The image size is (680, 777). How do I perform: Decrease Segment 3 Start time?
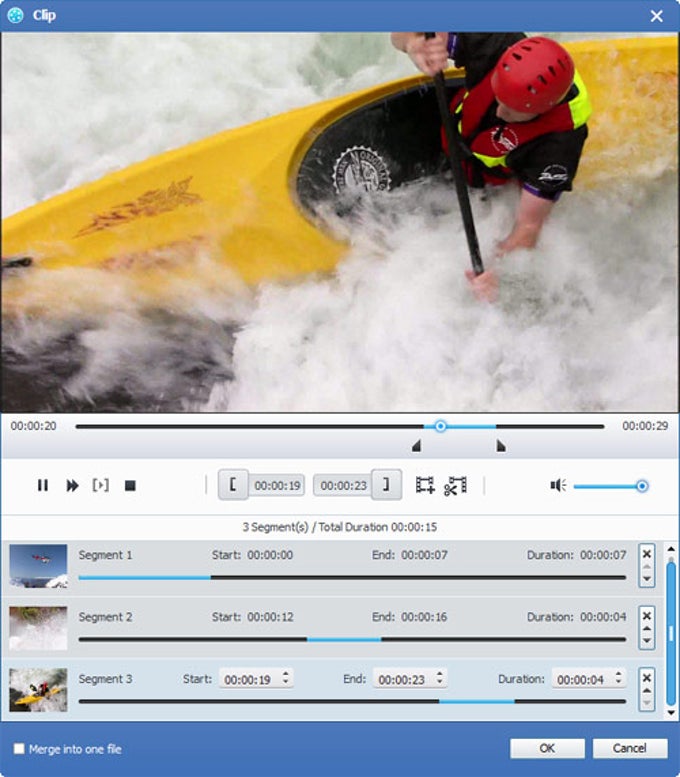tap(285, 683)
